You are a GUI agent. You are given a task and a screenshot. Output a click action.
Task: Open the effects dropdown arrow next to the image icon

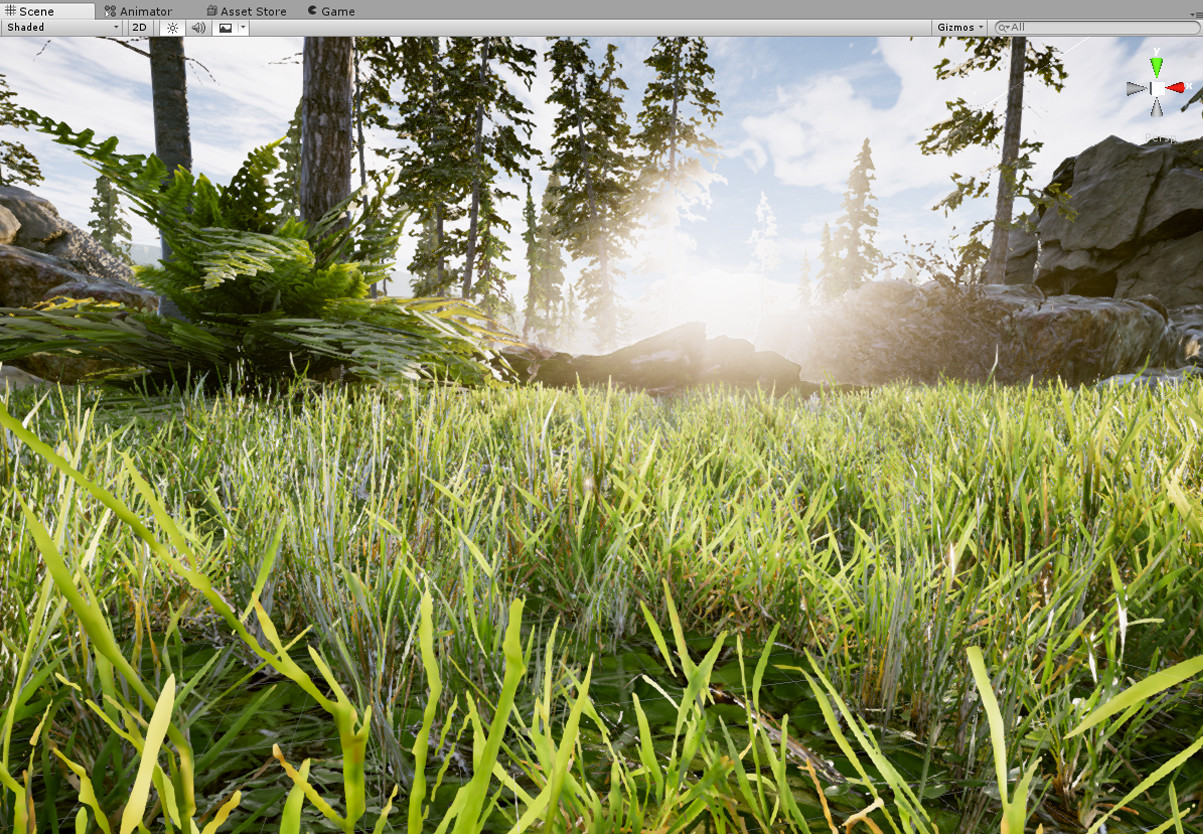243,27
